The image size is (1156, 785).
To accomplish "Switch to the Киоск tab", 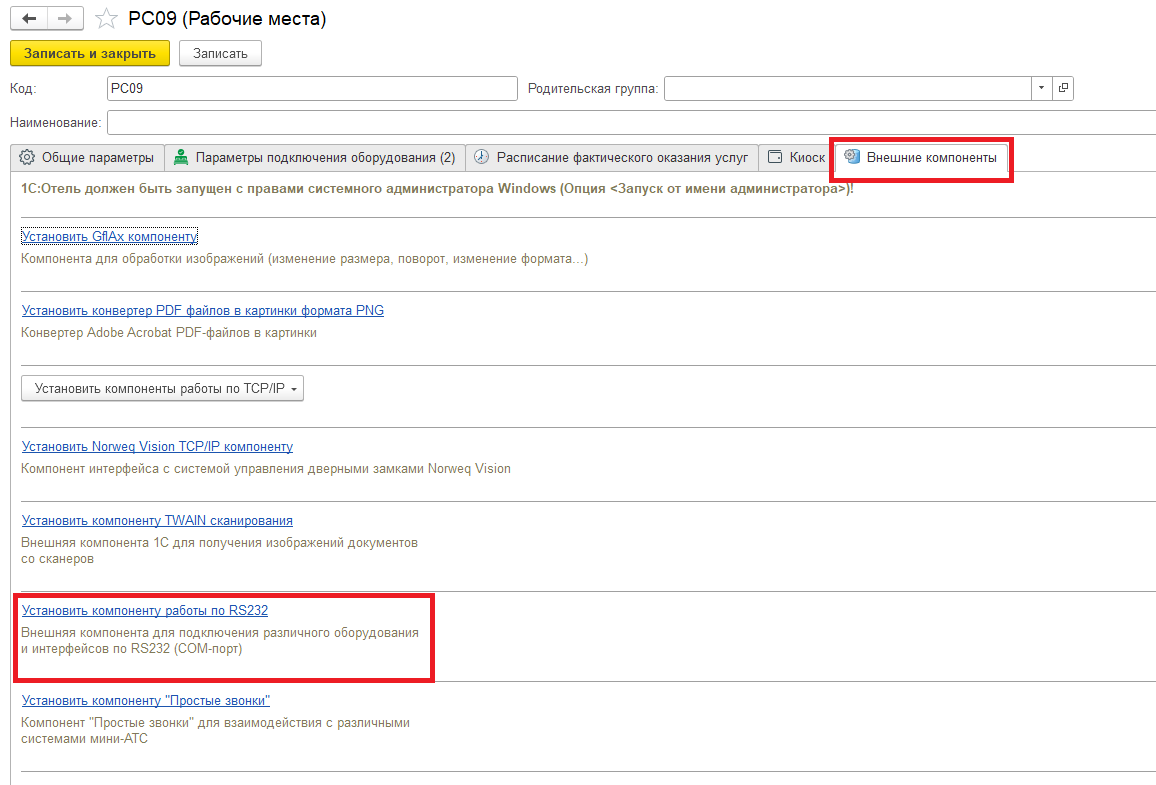I will [796, 158].
